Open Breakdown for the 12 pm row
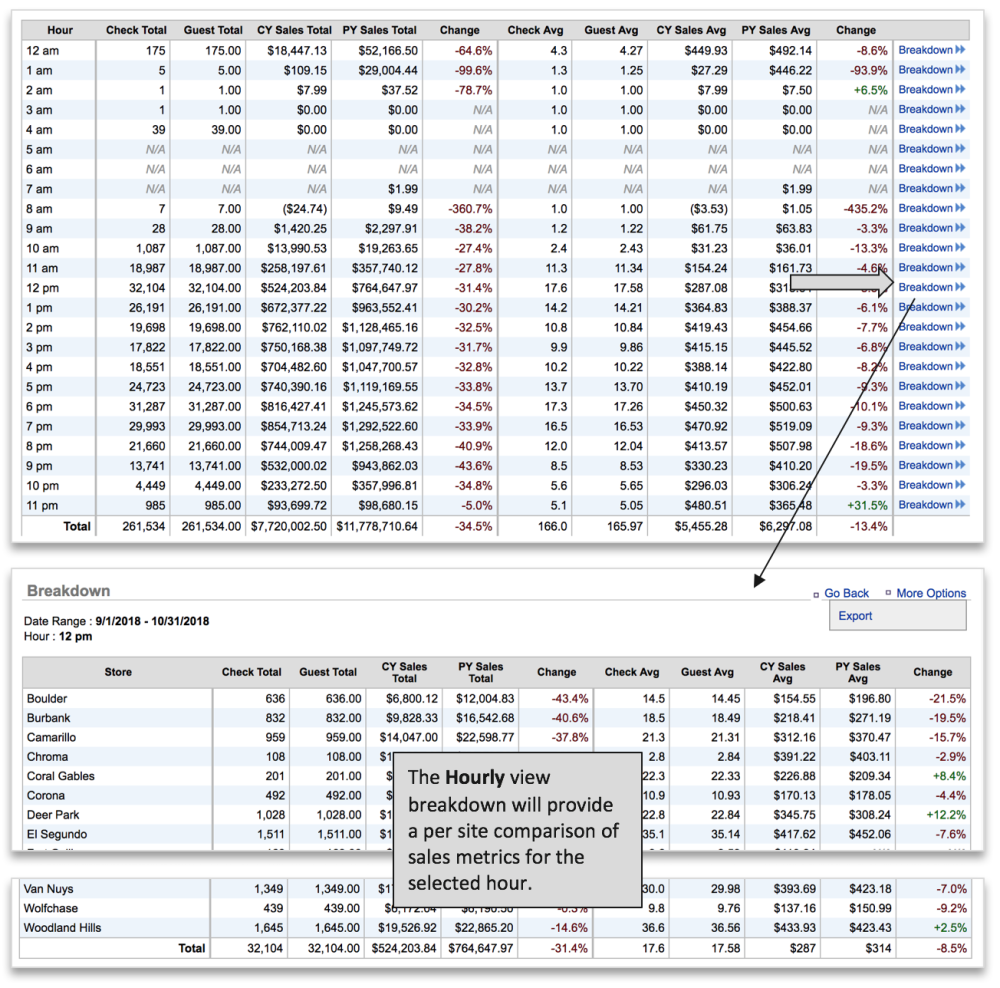The width and height of the screenshot is (1000, 988). 931,287
